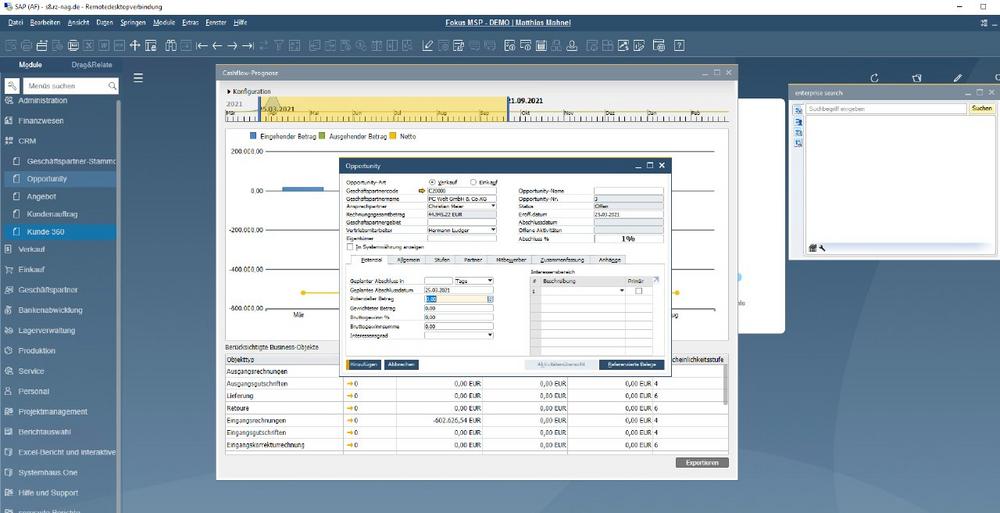Click the Geplantes Abschlussdatum field
This screenshot has width=1000, height=513.
[x=459, y=290]
